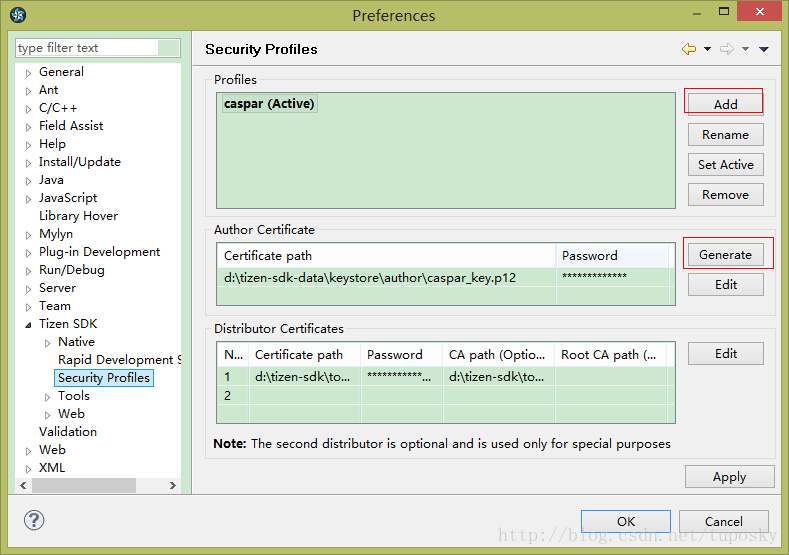789x555 pixels.
Task: Open the preferences view menu triangle
Action: (x=764, y=49)
